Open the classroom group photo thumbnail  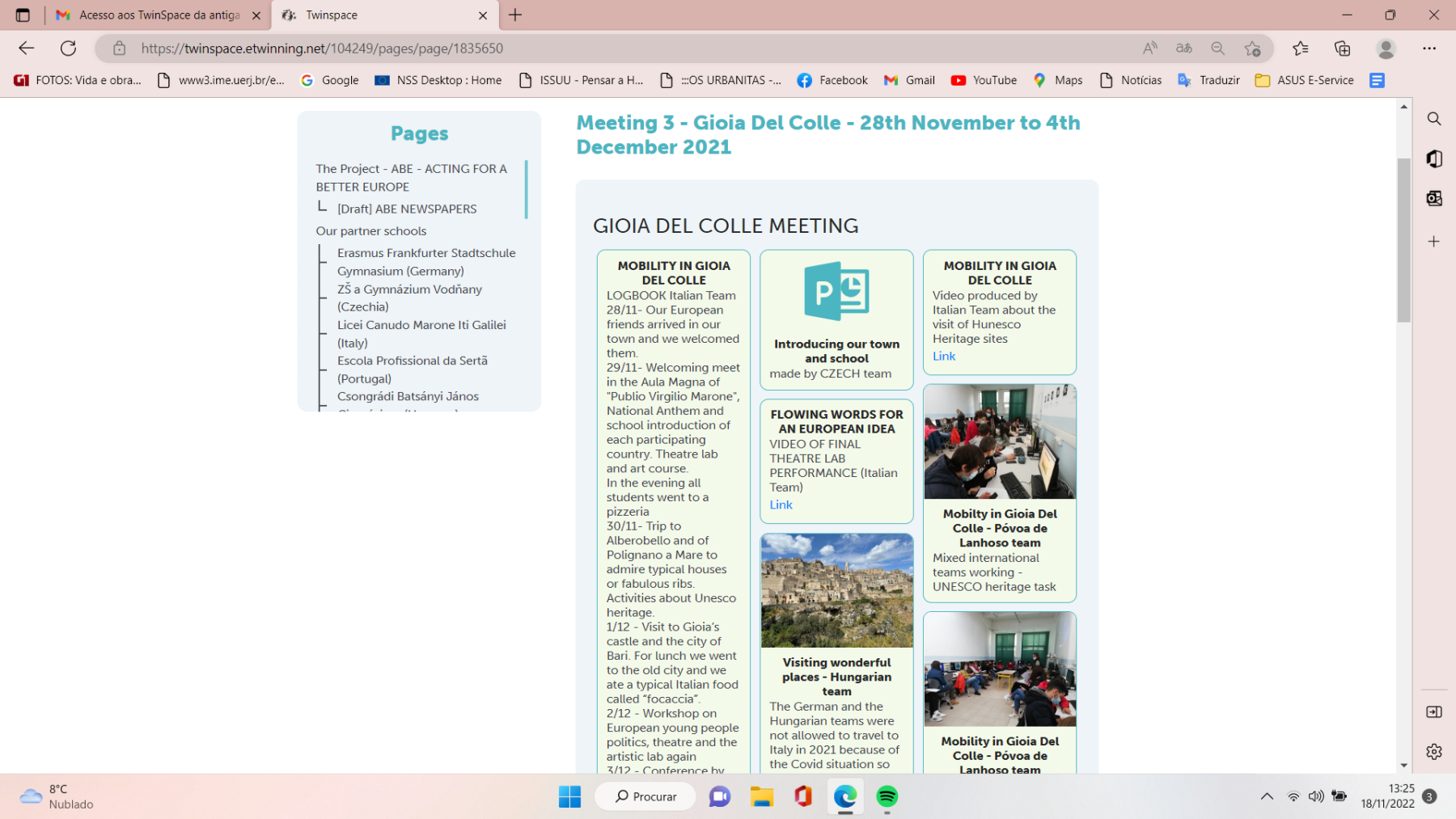[1000, 669]
